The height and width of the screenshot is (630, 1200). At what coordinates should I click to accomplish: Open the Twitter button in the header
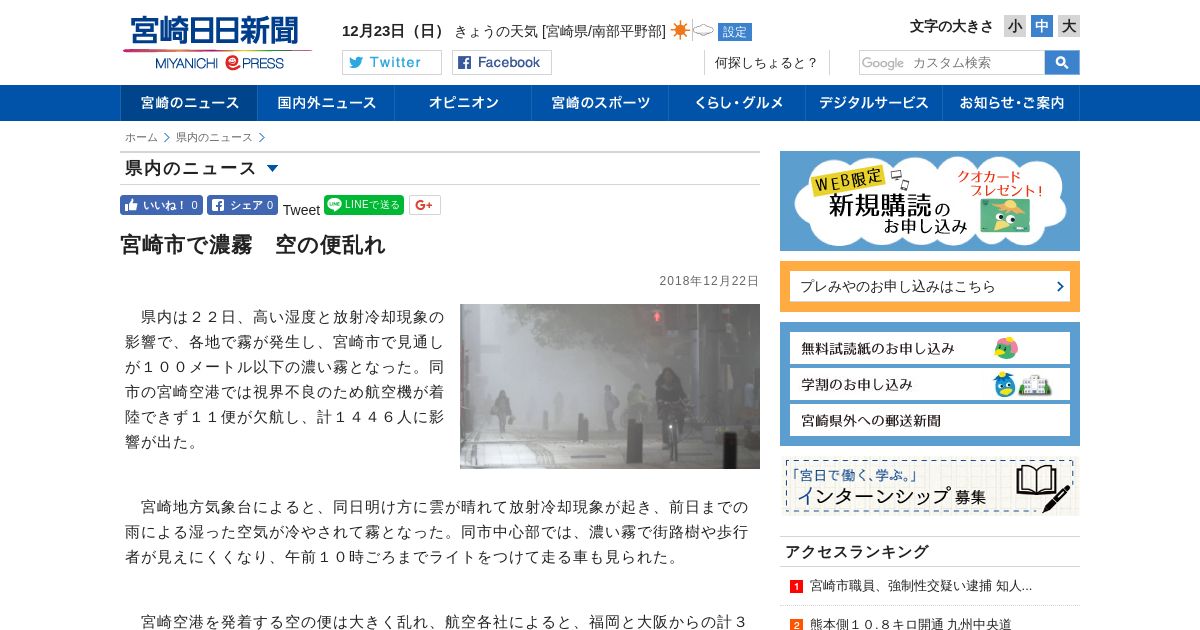pos(392,63)
